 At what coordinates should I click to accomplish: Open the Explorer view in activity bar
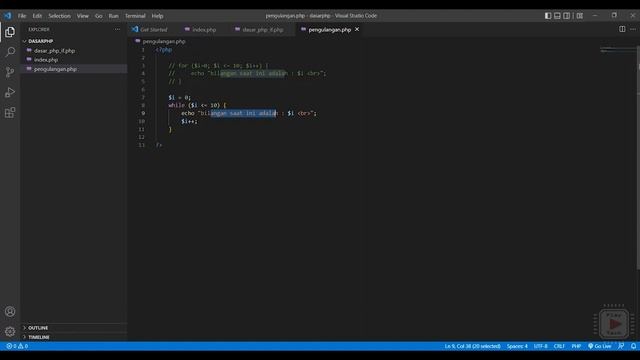[10, 32]
